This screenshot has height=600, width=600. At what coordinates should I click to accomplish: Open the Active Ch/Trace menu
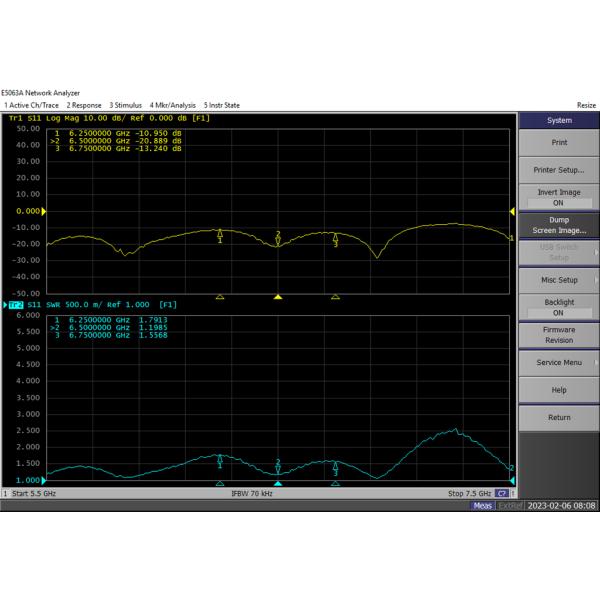(x=31, y=105)
